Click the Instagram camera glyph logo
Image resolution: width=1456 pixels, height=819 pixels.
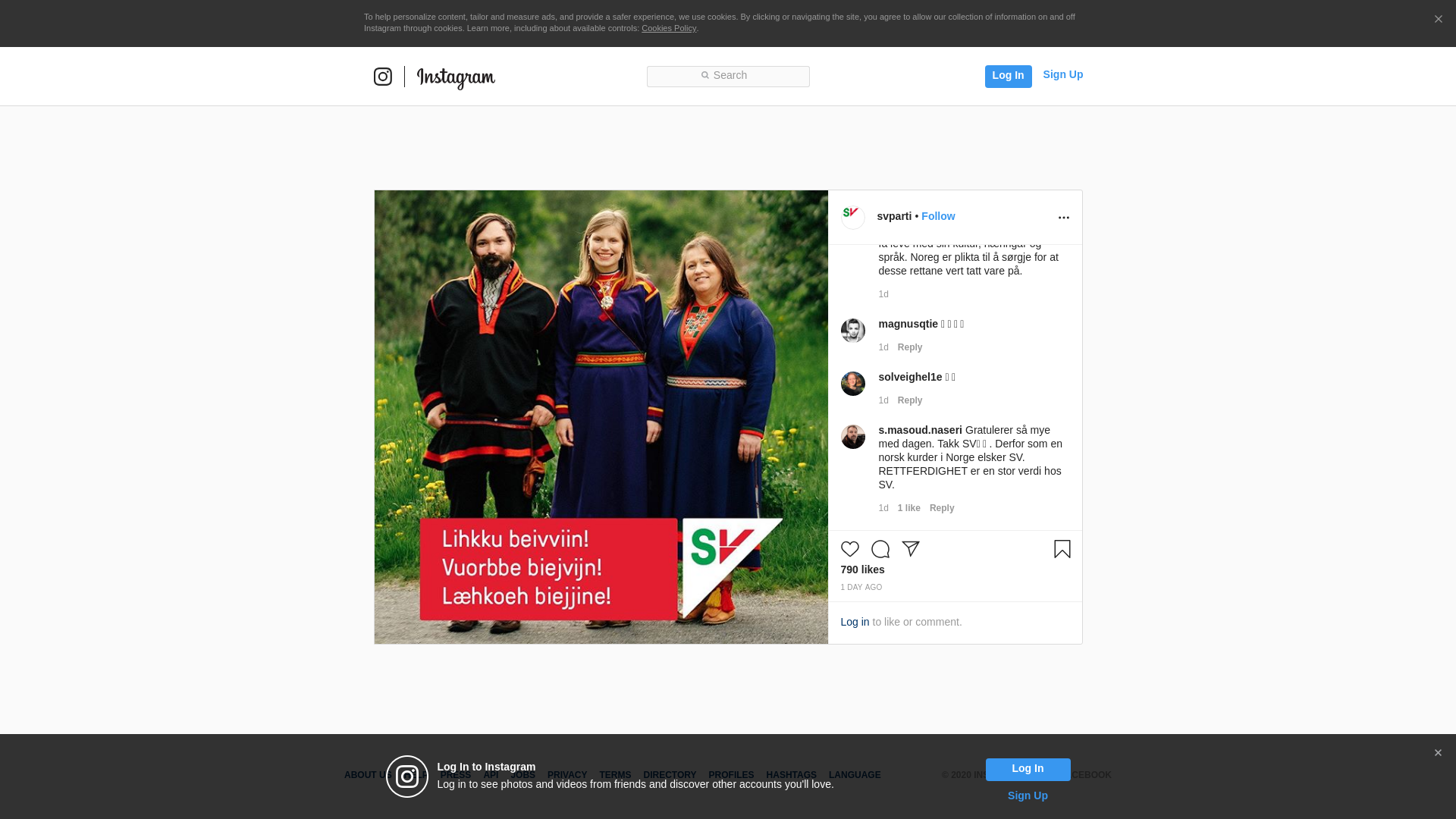click(383, 77)
